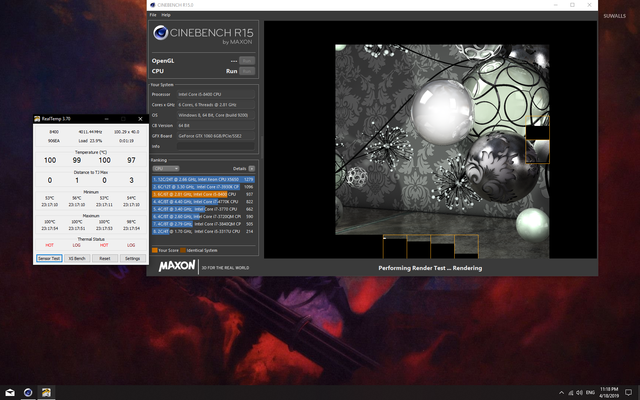Screen dimensions: 640x400
Task: Select ranking row 5 Intel Core i7-3770
Action: coord(203,209)
